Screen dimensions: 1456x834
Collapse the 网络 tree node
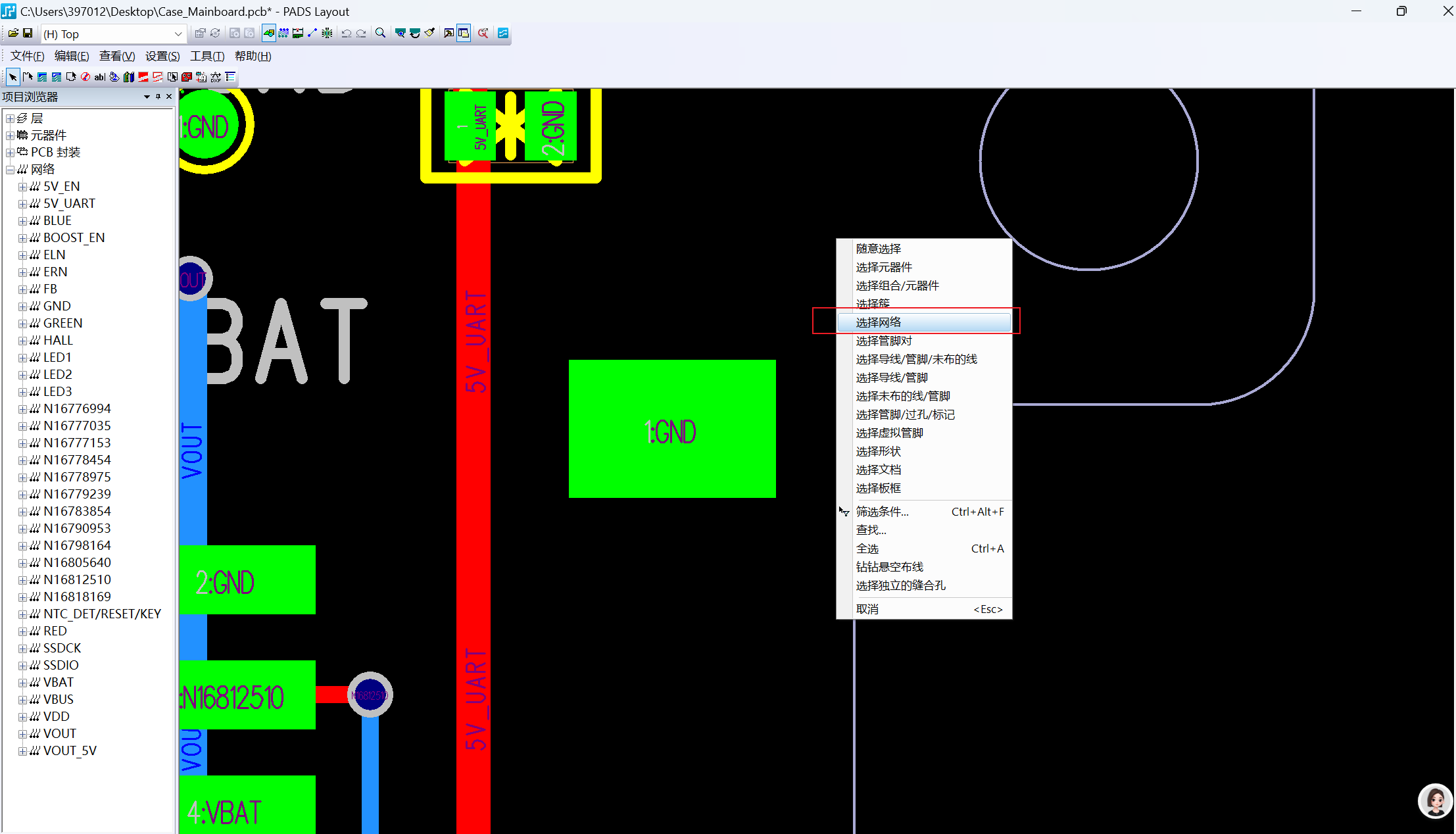pyautogui.click(x=10, y=170)
